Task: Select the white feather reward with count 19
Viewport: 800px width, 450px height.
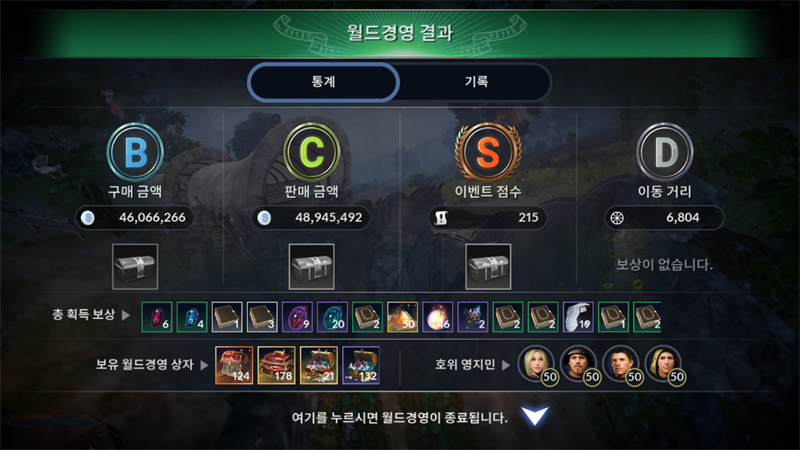Action: (x=578, y=317)
